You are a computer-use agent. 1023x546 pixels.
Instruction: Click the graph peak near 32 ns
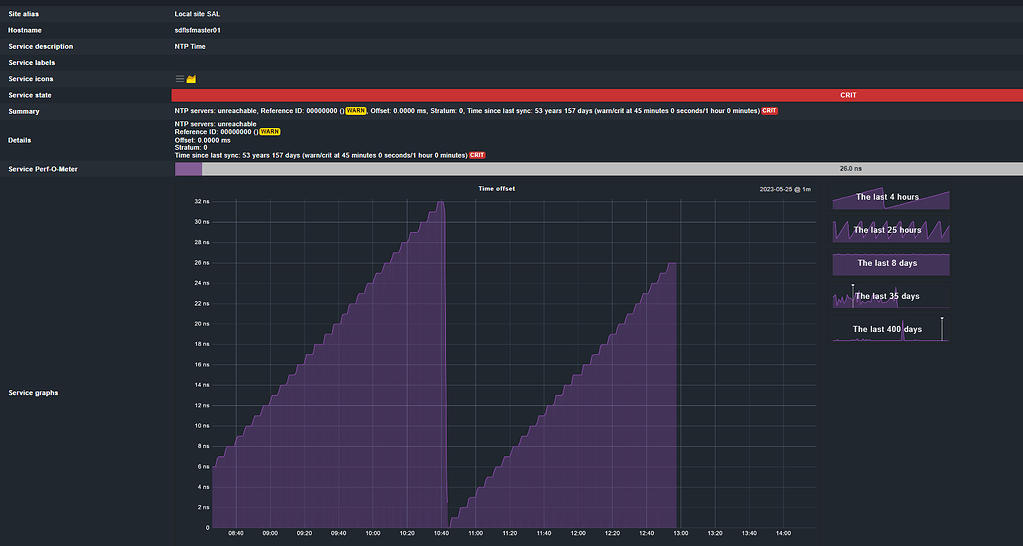click(x=440, y=203)
